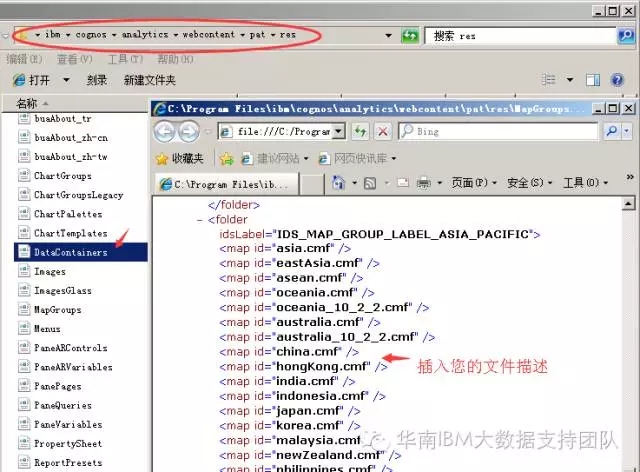The height and width of the screenshot is (472, 640).
Task: Click the read mail icon in IE toolbar
Action: coord(403,183)
